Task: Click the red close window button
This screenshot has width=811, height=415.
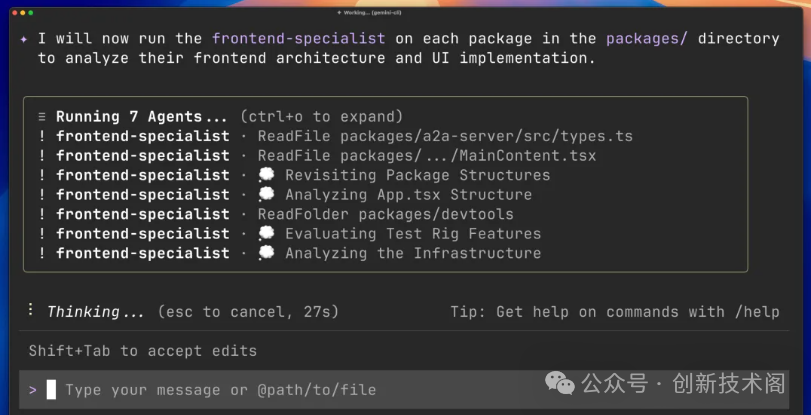Action: pos(16,12)
